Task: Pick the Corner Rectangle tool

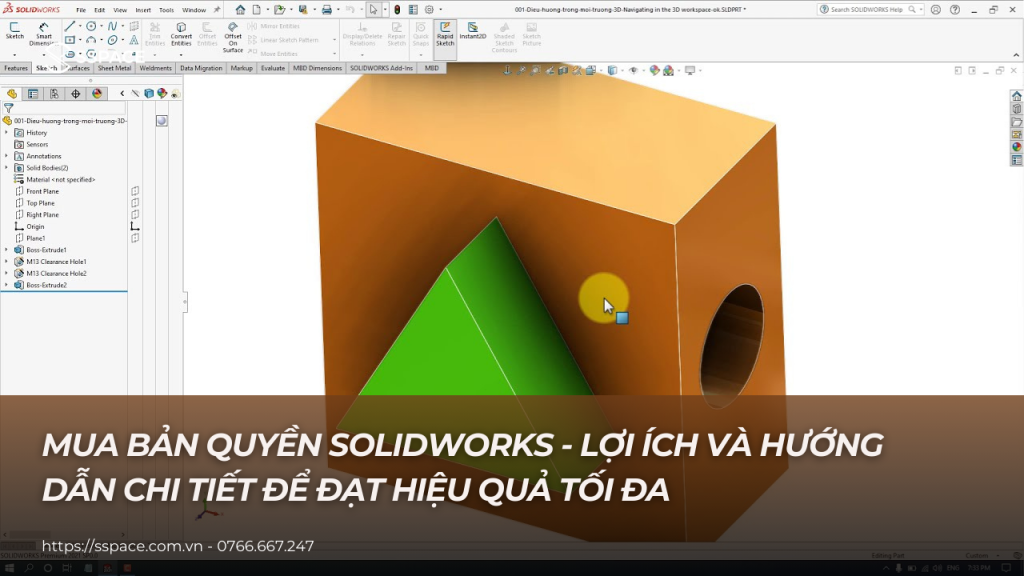Action: (69, 40)
